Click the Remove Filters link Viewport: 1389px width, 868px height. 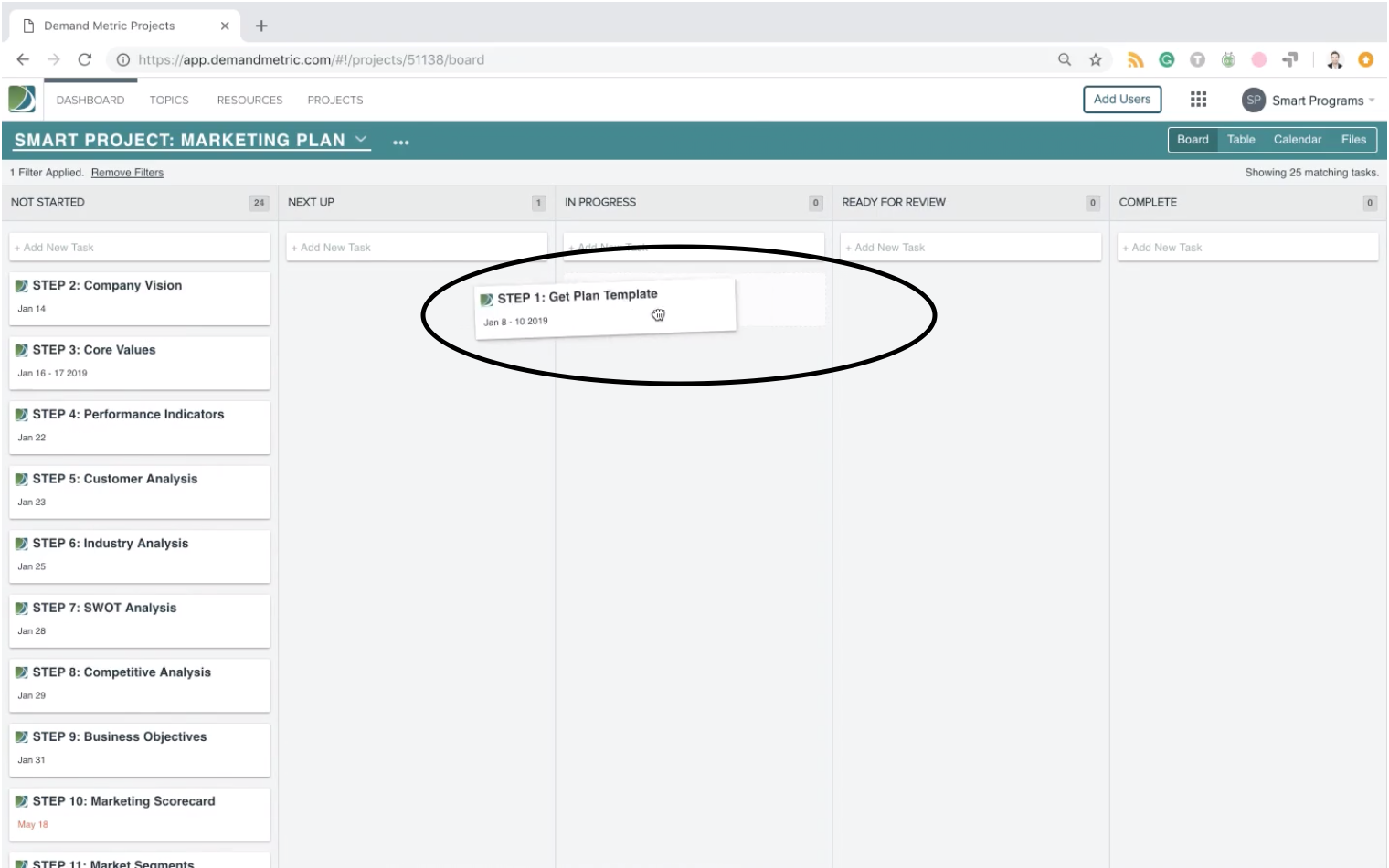click(x=127, y=173)
